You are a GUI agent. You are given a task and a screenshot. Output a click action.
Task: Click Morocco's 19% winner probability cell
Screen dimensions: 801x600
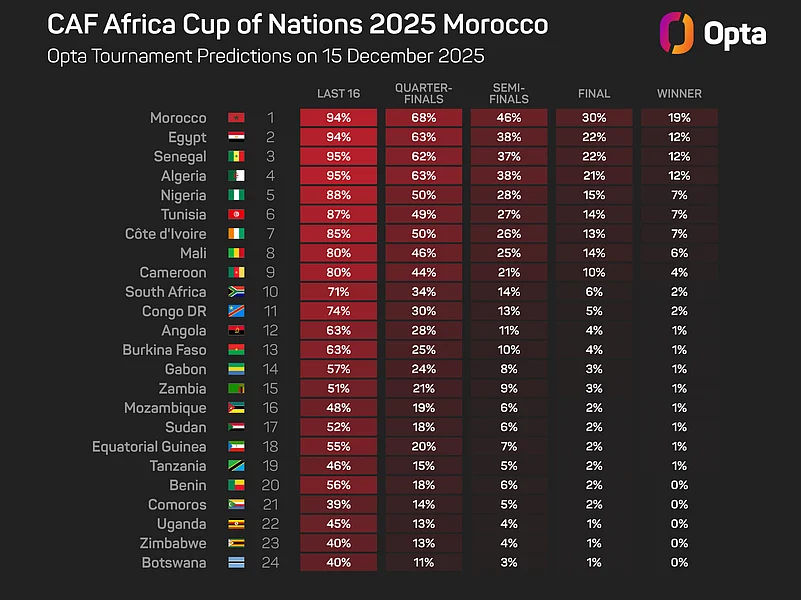click(679, 118)
